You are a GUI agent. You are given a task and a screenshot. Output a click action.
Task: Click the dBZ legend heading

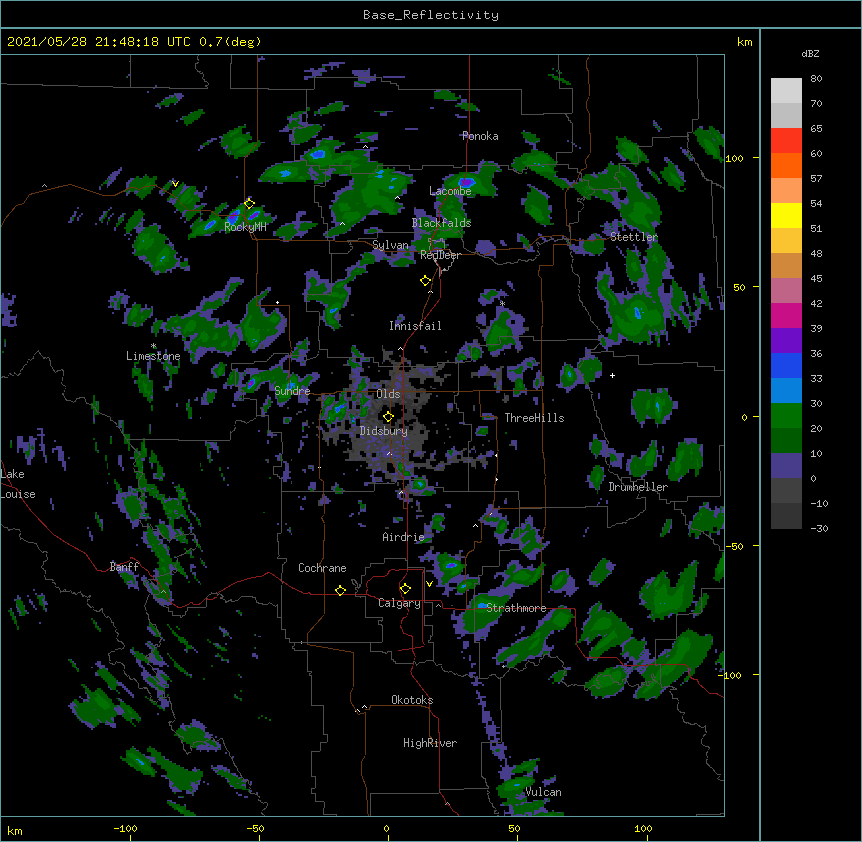coord(810,54)
